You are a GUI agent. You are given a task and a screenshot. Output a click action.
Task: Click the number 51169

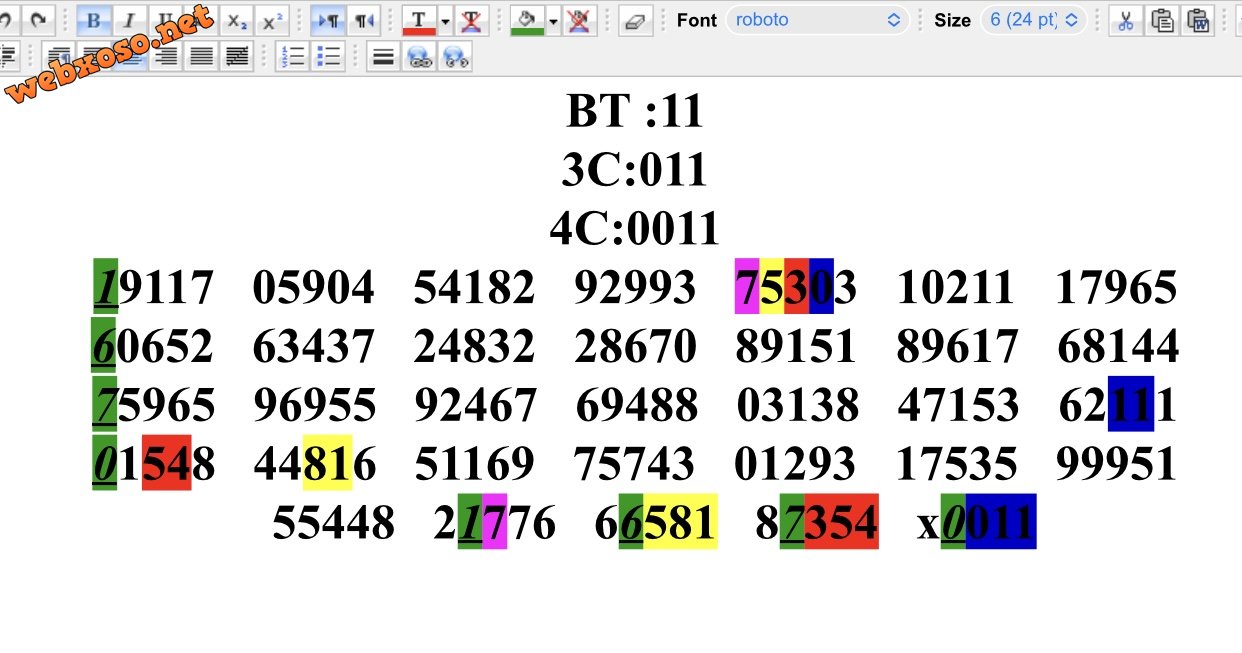click(475, 465)
